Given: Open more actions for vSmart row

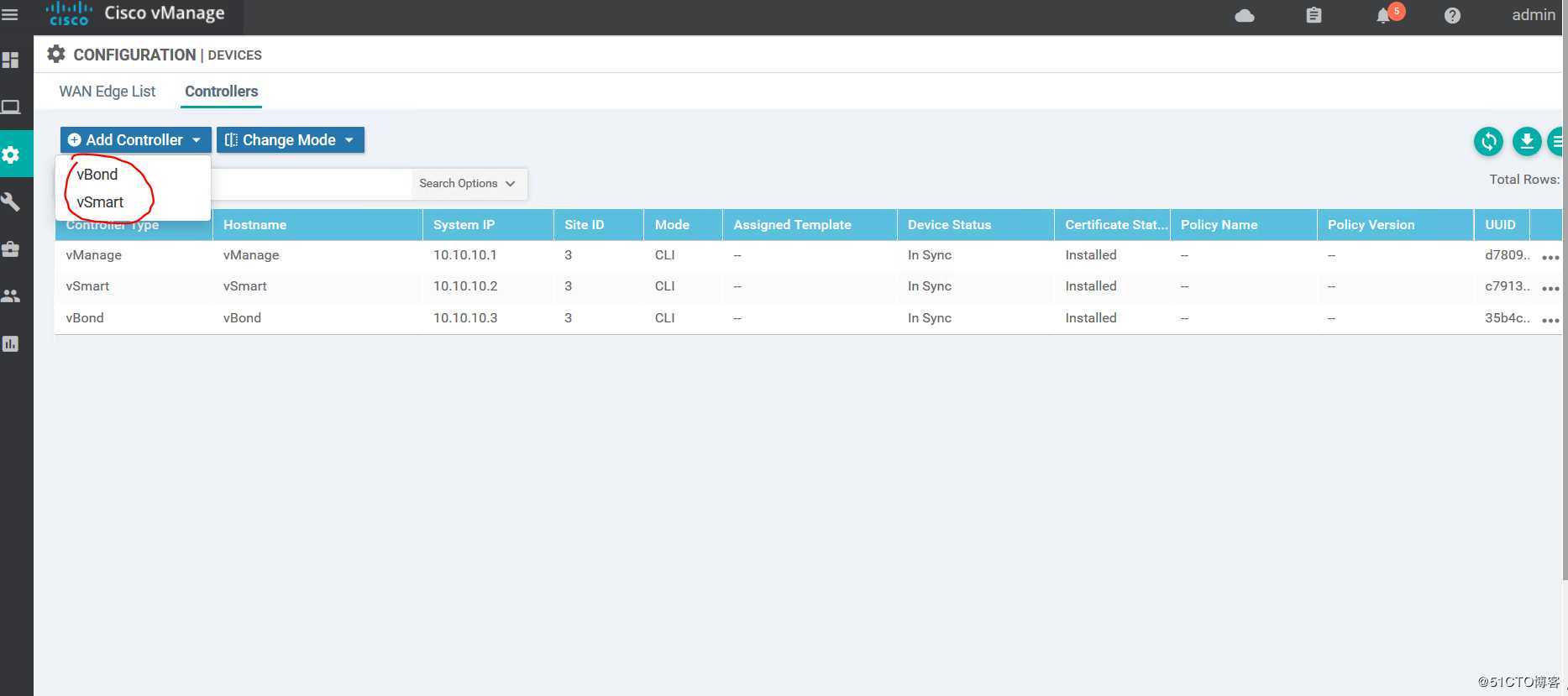Looking at the screenshot, I should click(x=1550, y=289).
